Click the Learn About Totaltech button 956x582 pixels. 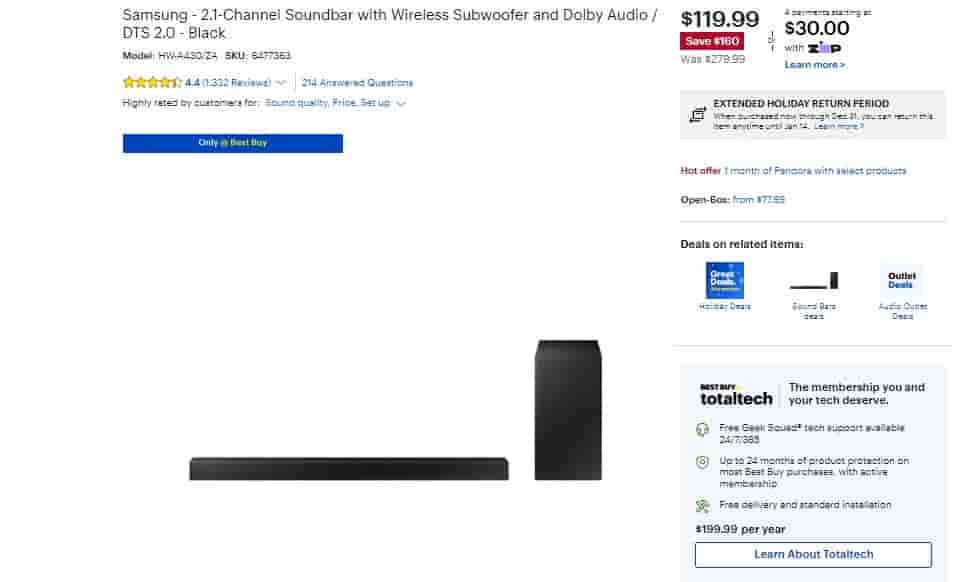[813, 554]
